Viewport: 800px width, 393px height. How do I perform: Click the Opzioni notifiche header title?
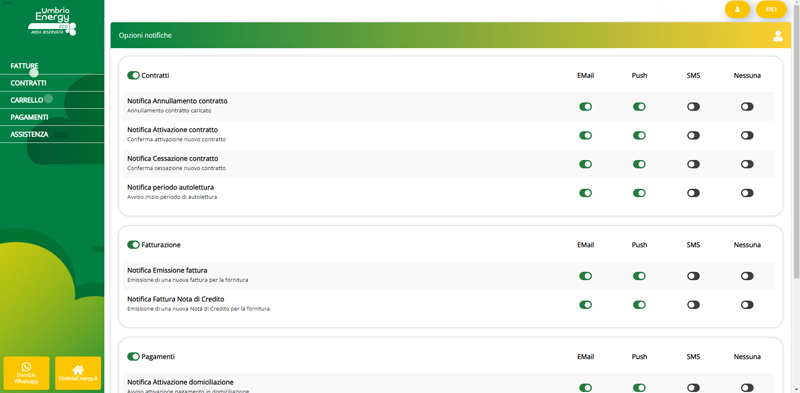click(145, 36)
